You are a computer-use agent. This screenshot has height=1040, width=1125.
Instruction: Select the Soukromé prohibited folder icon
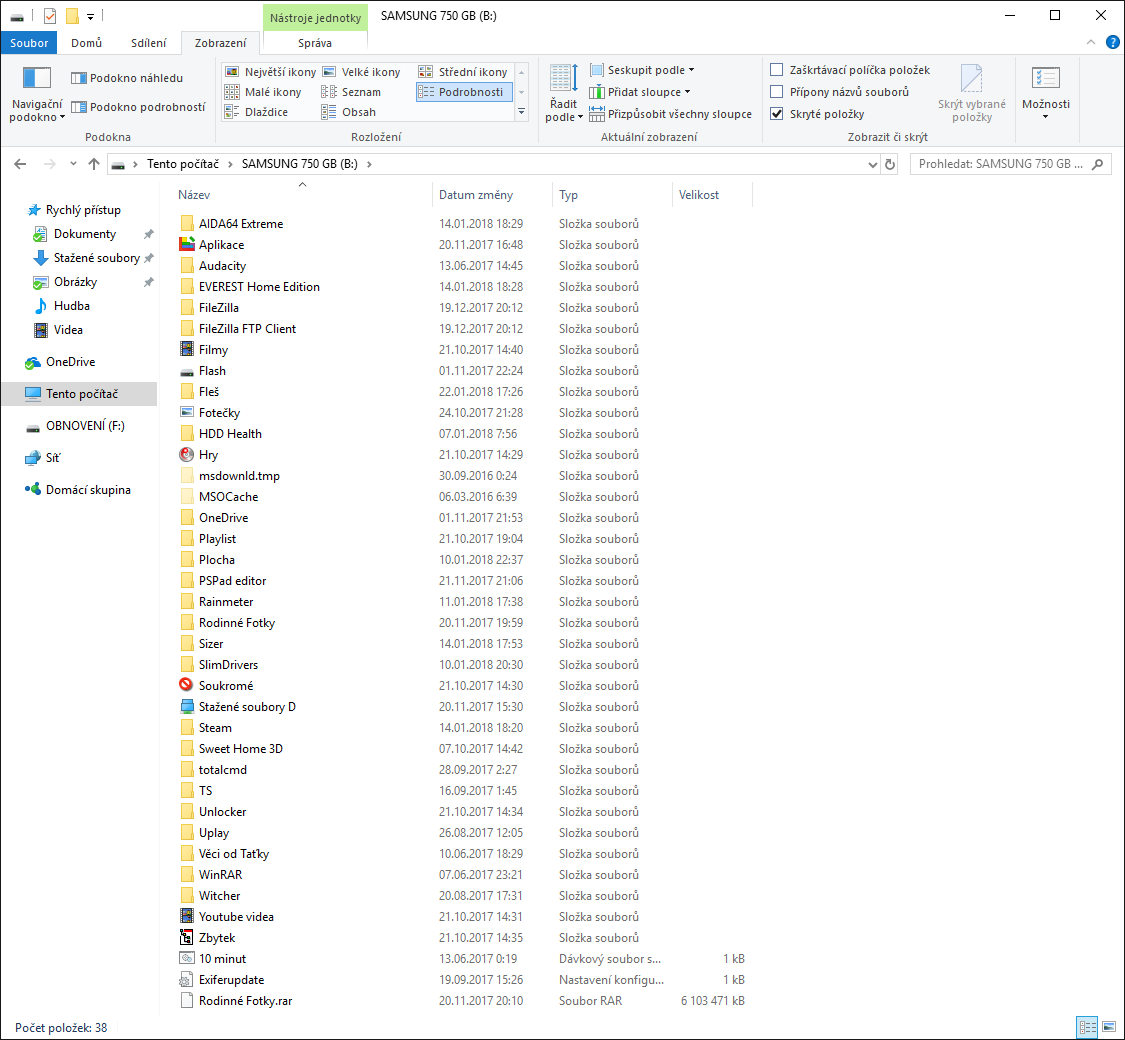pos(187,685)
